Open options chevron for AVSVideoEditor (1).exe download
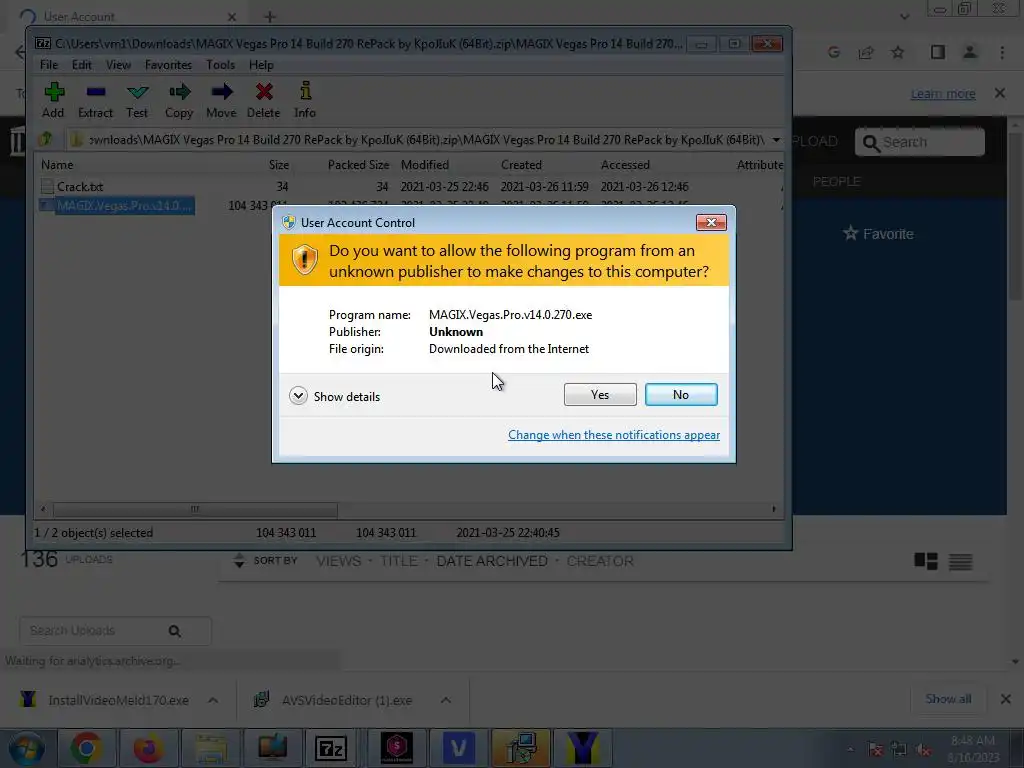 [445, 700]
